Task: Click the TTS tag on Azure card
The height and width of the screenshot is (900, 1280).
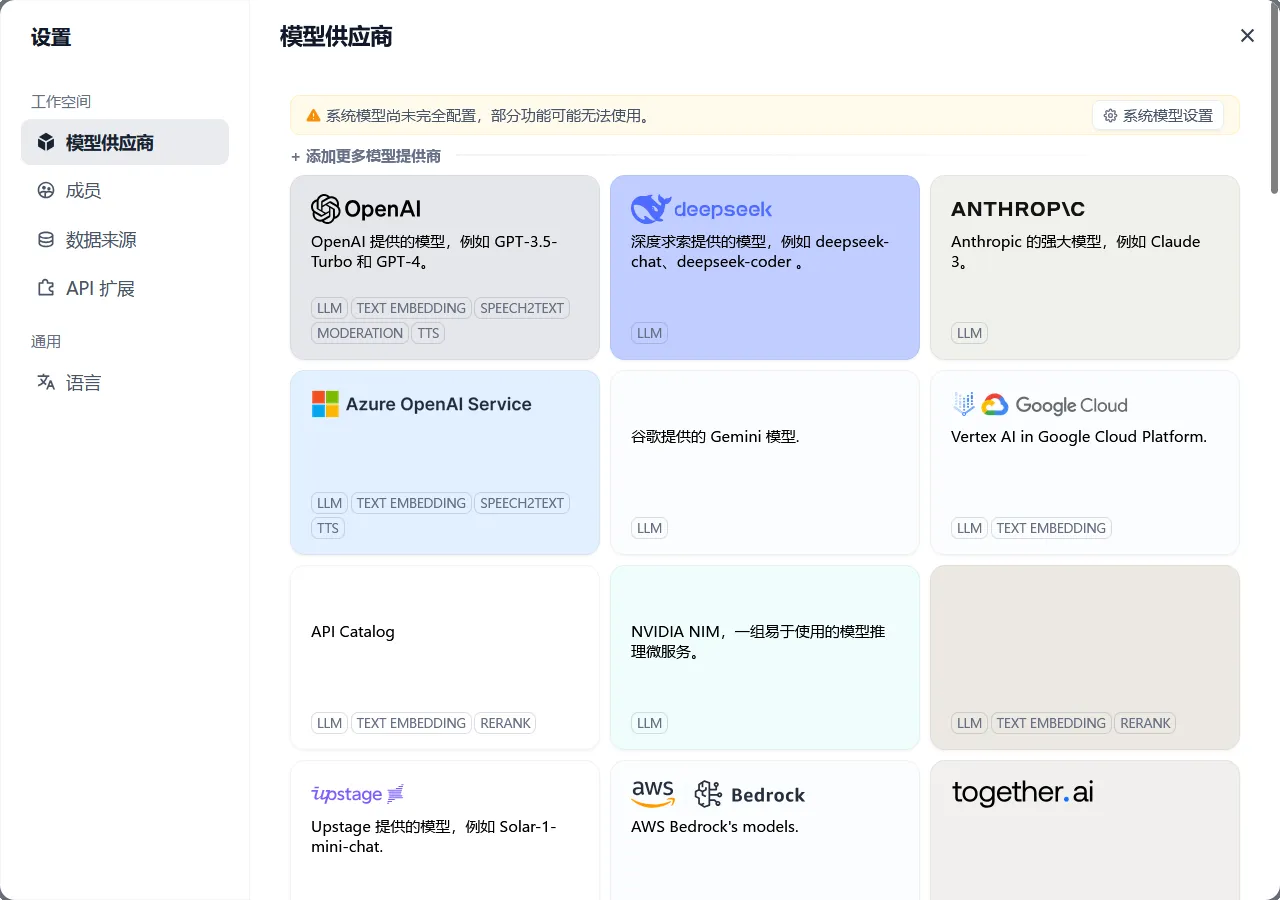Action: (x=328, y=528)
